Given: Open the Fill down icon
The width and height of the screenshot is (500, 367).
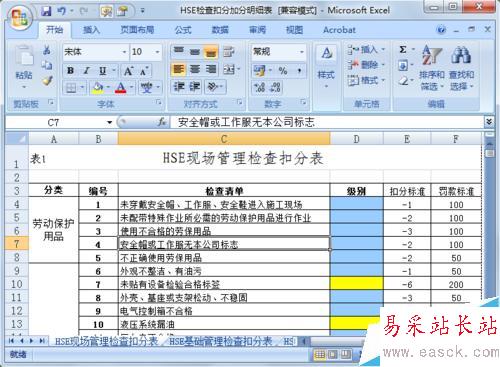Looking at the screenshot, I should pos(403,65).
